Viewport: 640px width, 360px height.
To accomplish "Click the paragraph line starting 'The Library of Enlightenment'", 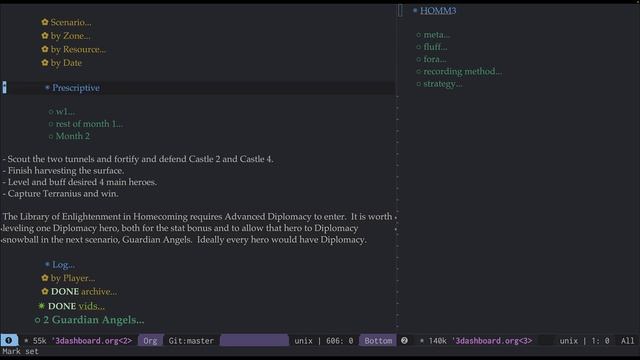I will 198,216.
